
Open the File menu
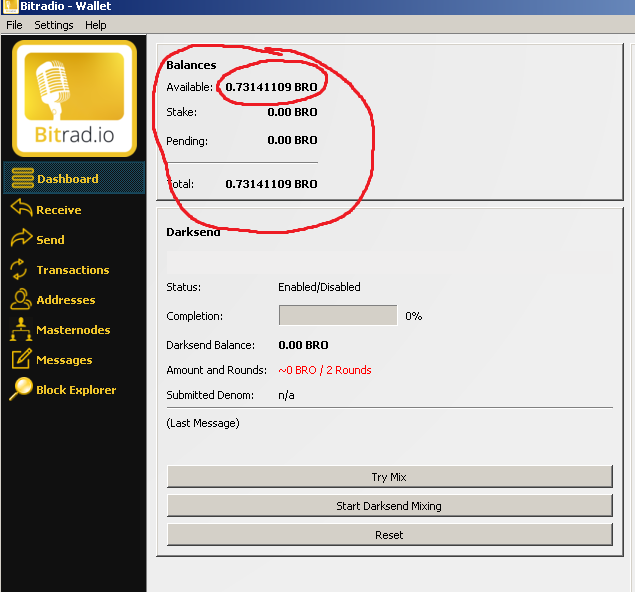click(14, 25)
